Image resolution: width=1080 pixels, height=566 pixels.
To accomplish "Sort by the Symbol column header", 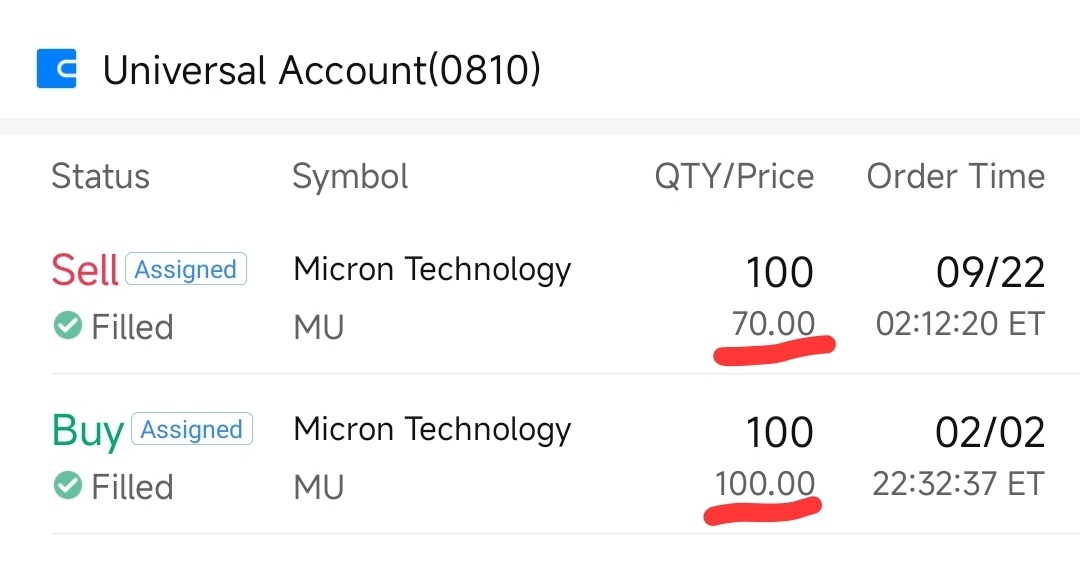I will click(x=350, y=178).
